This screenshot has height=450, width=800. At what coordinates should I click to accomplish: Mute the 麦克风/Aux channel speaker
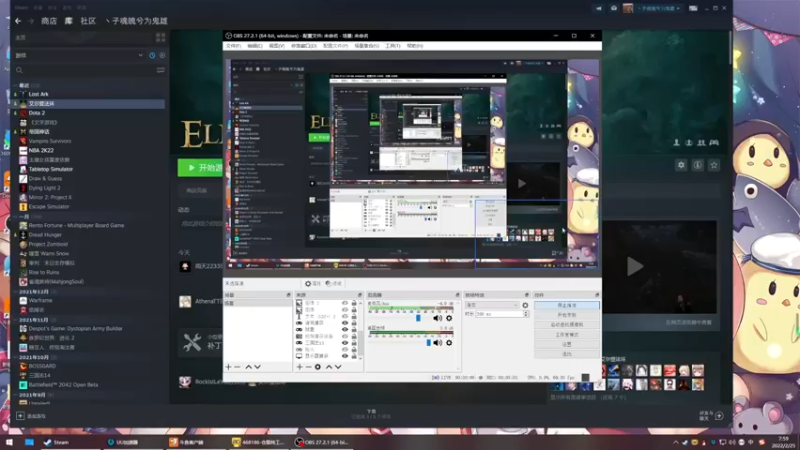coord(437,318)
